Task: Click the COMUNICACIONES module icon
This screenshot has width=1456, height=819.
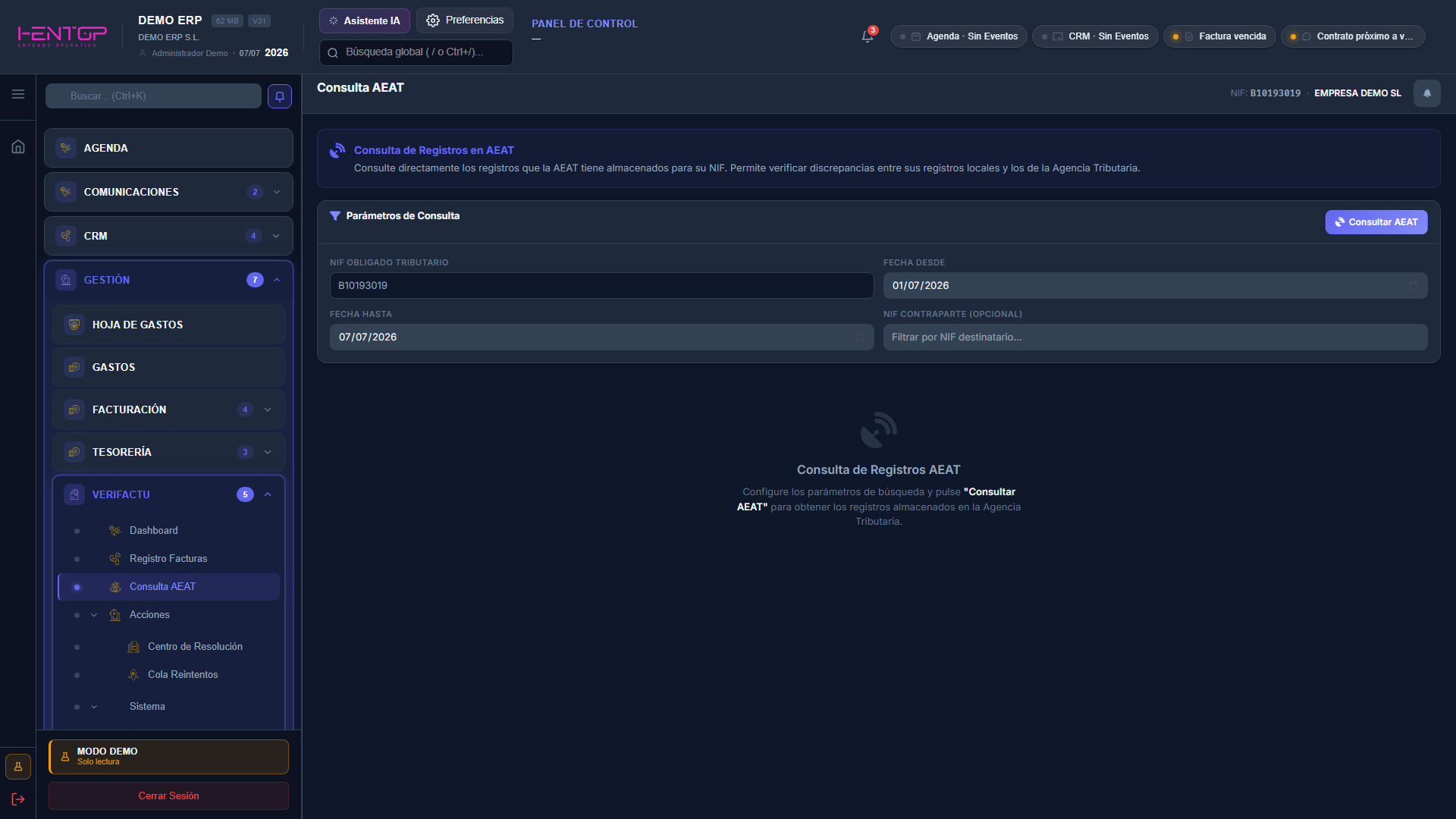Action: pos(66,192)
